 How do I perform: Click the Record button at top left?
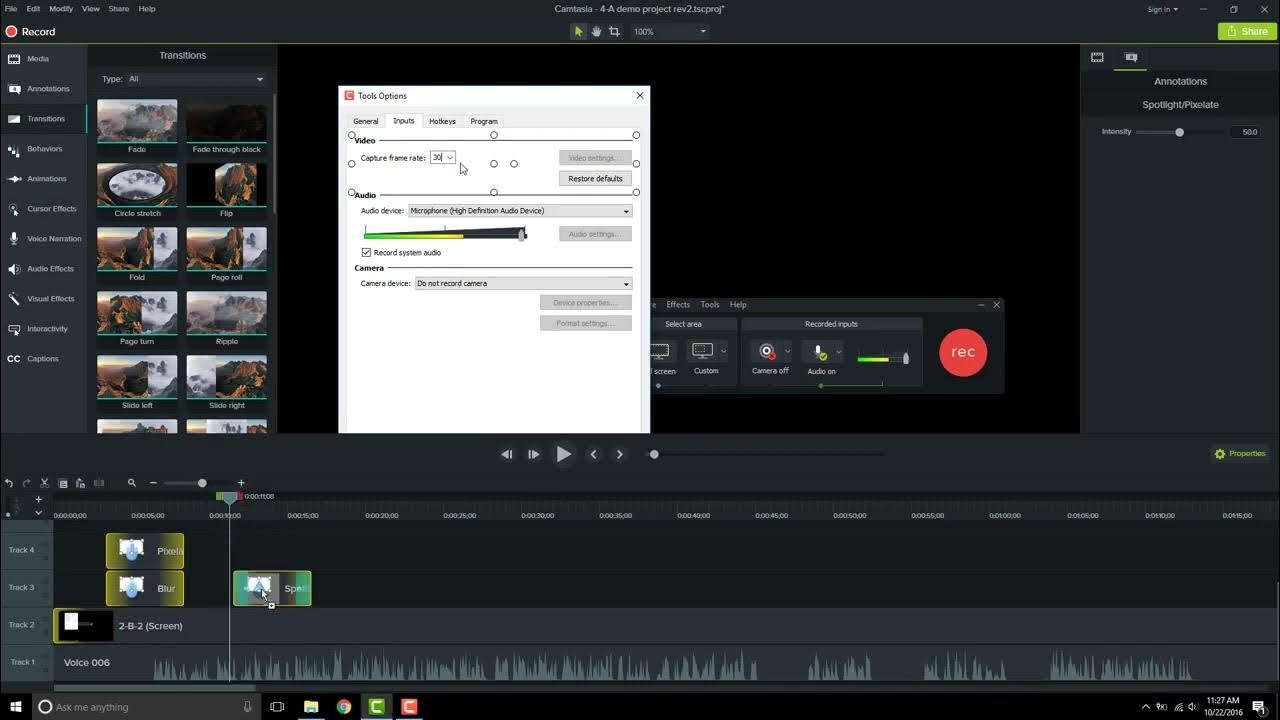30,32
